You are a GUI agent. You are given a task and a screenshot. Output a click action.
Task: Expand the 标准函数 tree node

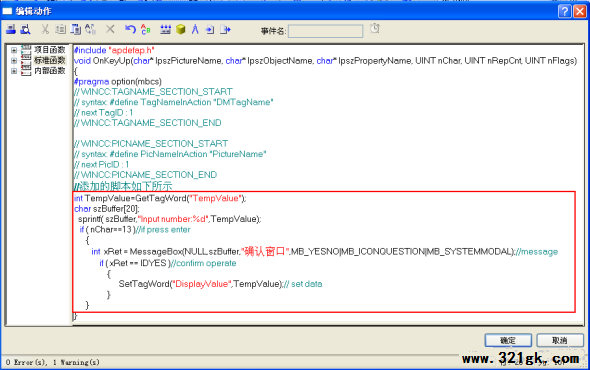click(x=14, y=60)
